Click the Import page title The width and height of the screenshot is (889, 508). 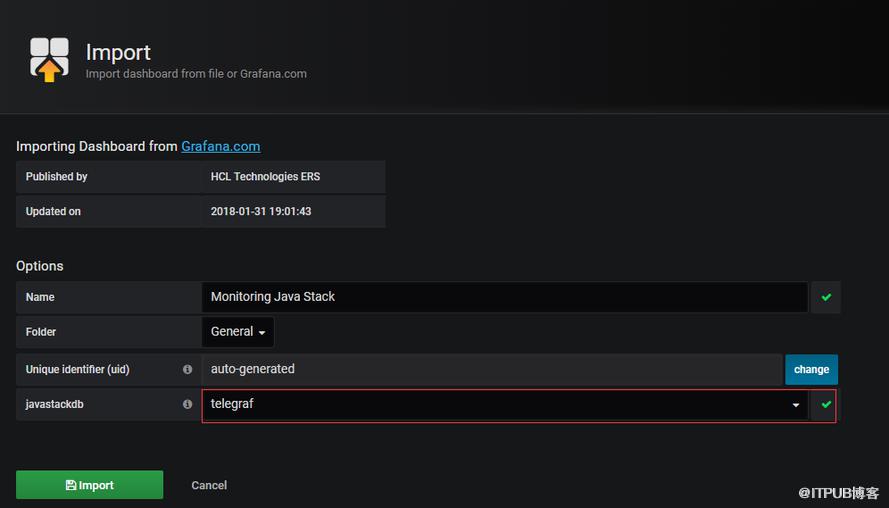(118, 52)
